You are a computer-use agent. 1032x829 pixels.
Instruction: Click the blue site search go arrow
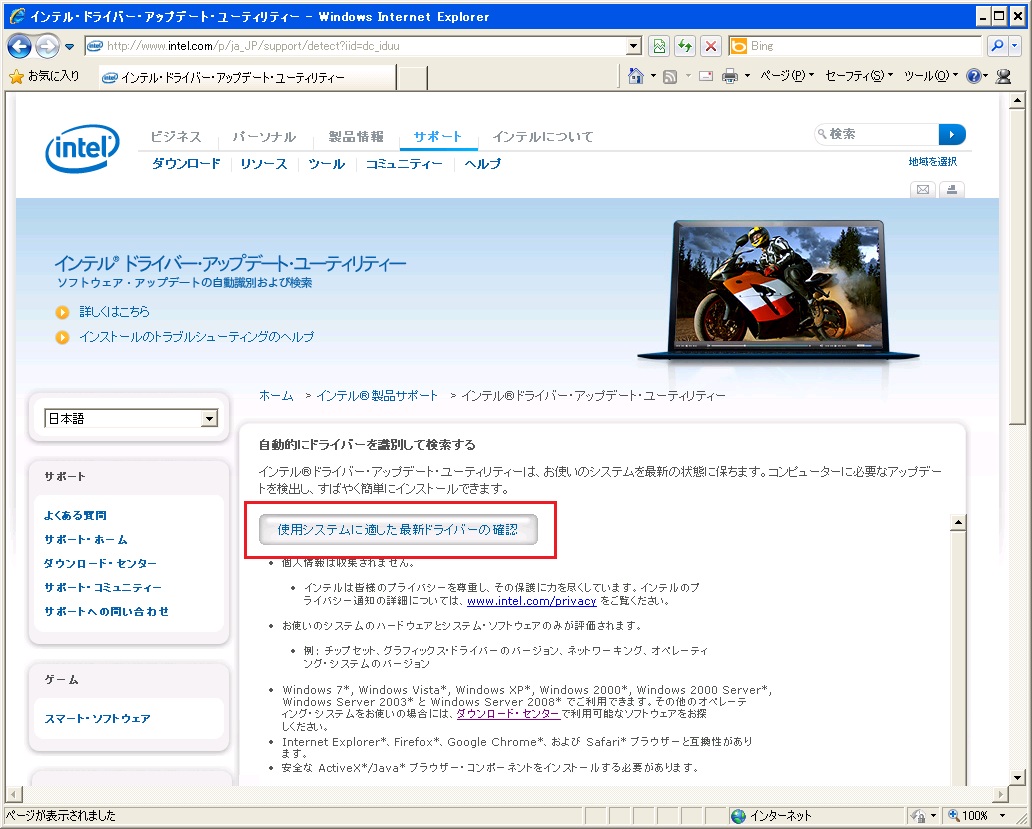[x=952, y=134]
